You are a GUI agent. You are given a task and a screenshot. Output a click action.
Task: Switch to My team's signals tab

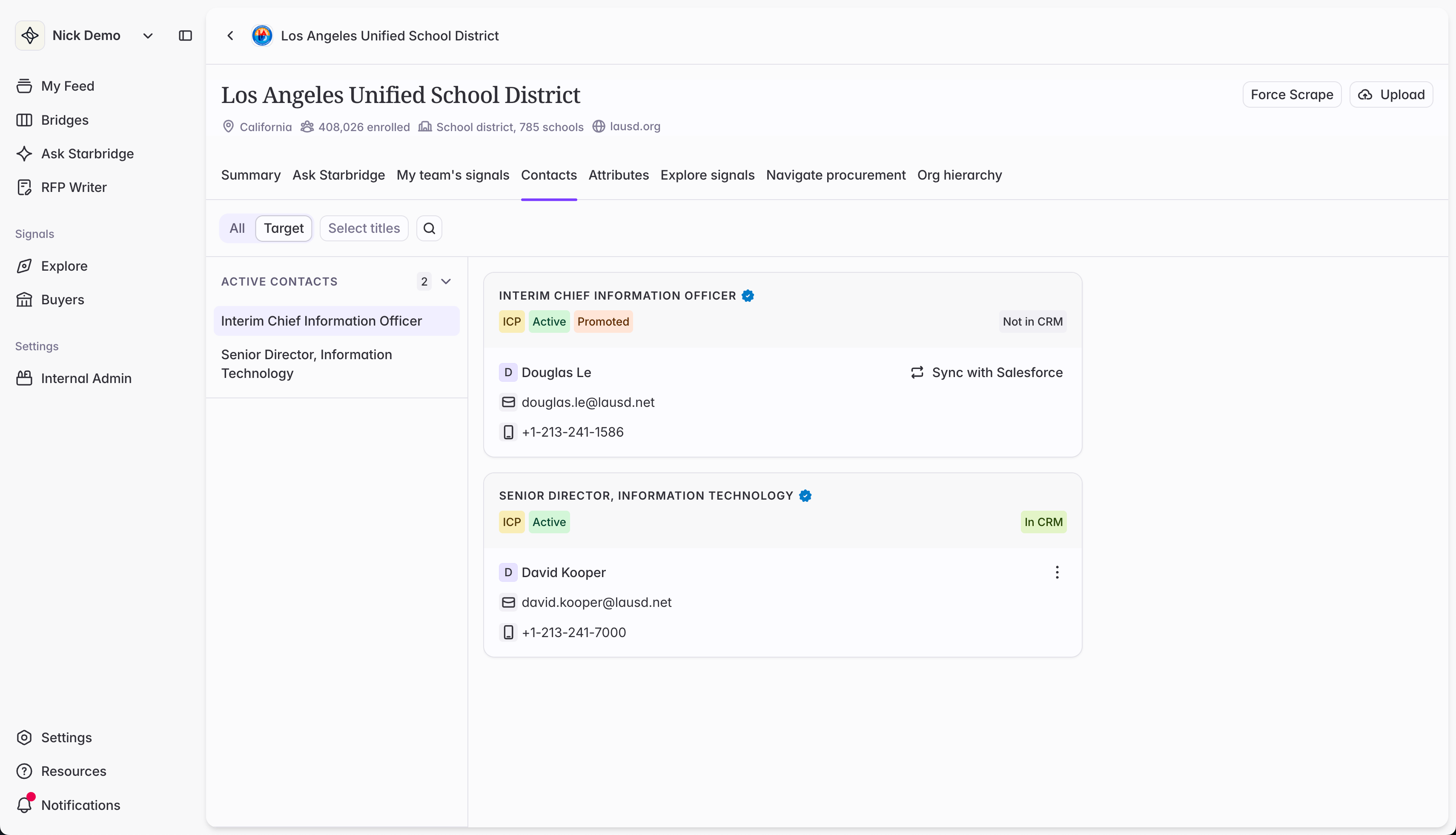coord(453,175)
